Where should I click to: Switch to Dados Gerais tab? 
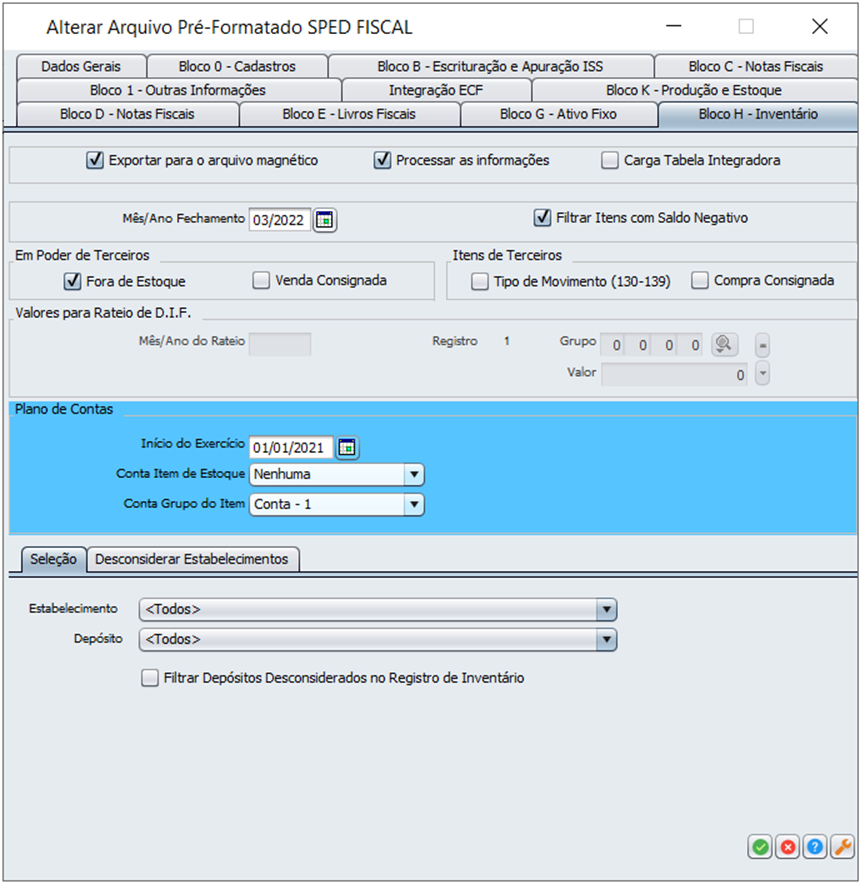point(81,67)
